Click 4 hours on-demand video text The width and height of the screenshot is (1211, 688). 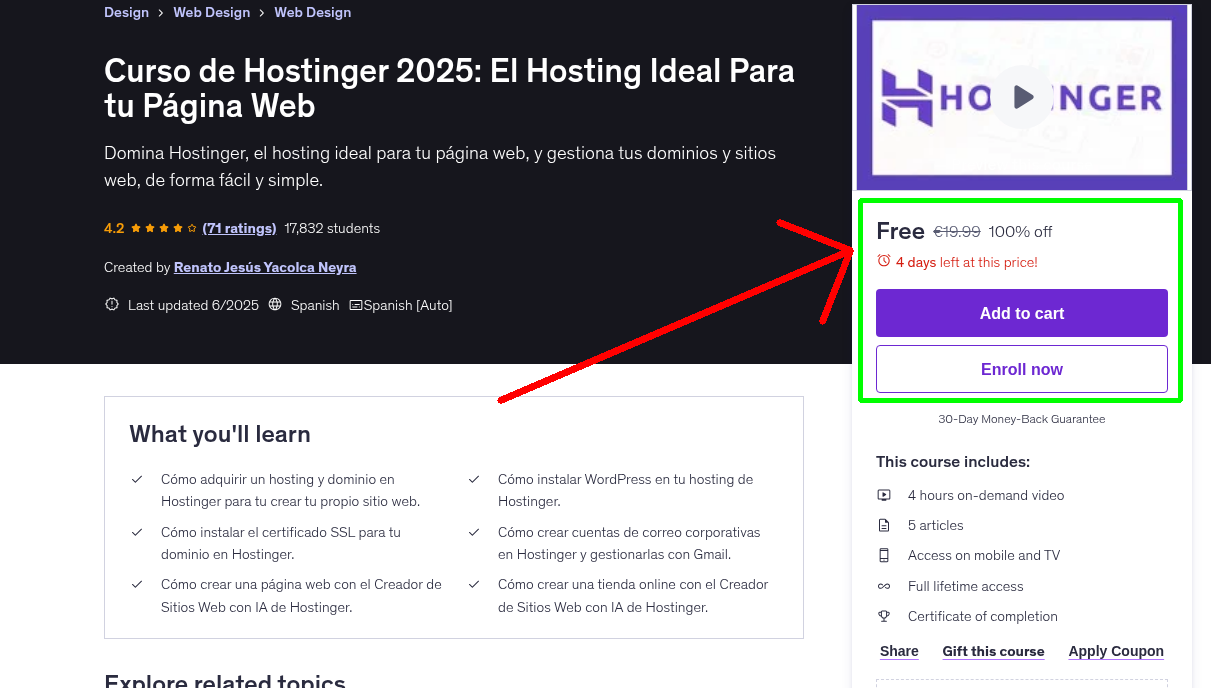coord(986,495)
